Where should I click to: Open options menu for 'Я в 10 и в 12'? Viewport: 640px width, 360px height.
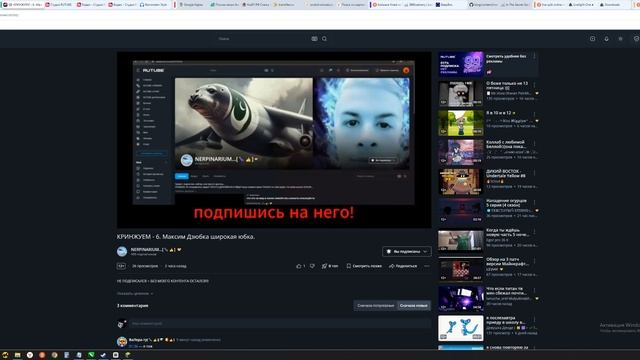tap(534, 114)
